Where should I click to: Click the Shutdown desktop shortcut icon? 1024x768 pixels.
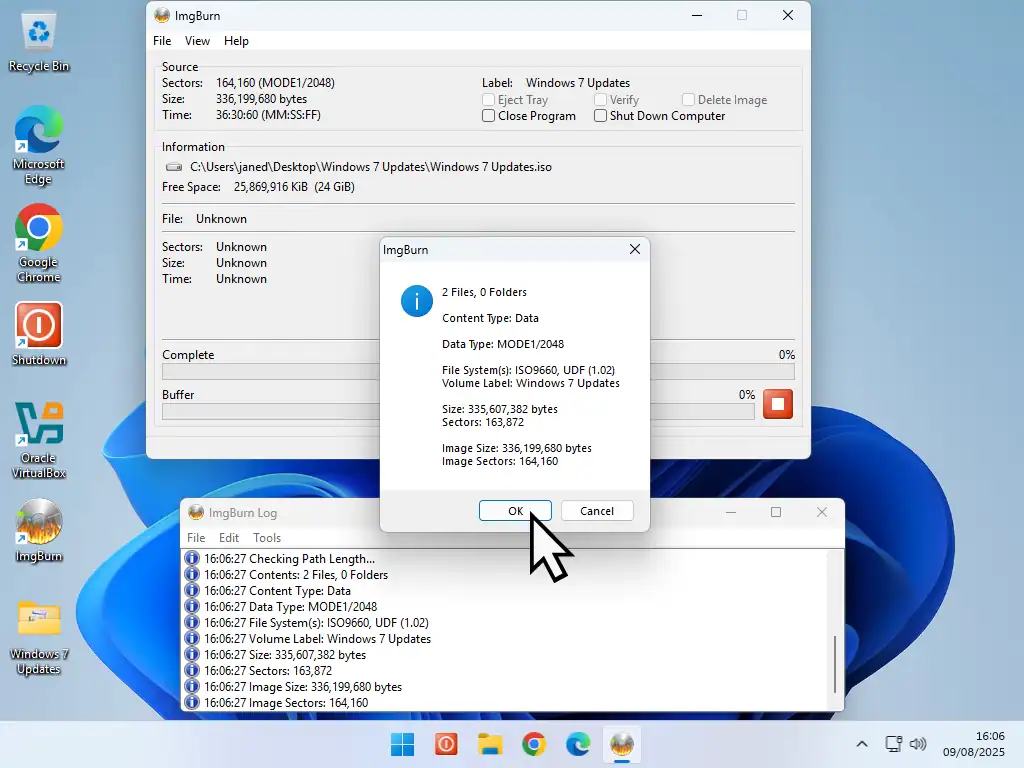click(39, 326)
